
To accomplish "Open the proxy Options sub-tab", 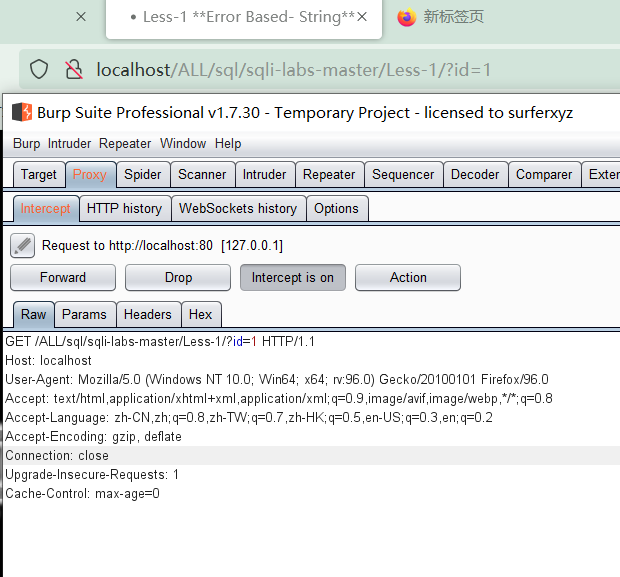I will (x=336, y=208).
